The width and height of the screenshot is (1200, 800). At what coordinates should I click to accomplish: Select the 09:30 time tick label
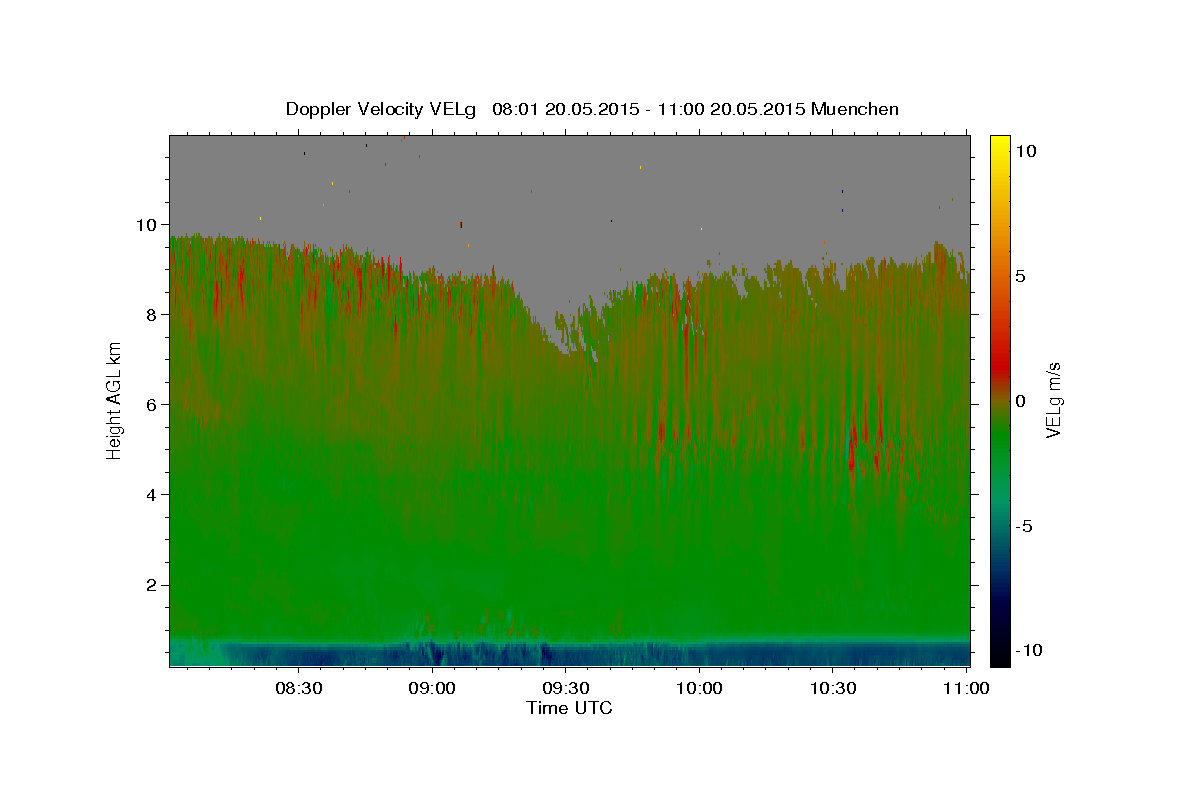coord(565,688)
